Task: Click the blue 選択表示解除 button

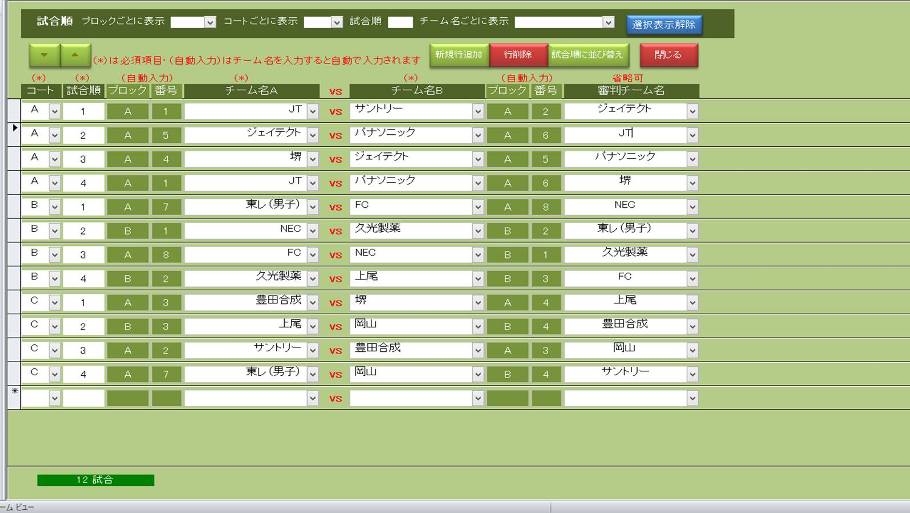Action: tap(664, 24)
